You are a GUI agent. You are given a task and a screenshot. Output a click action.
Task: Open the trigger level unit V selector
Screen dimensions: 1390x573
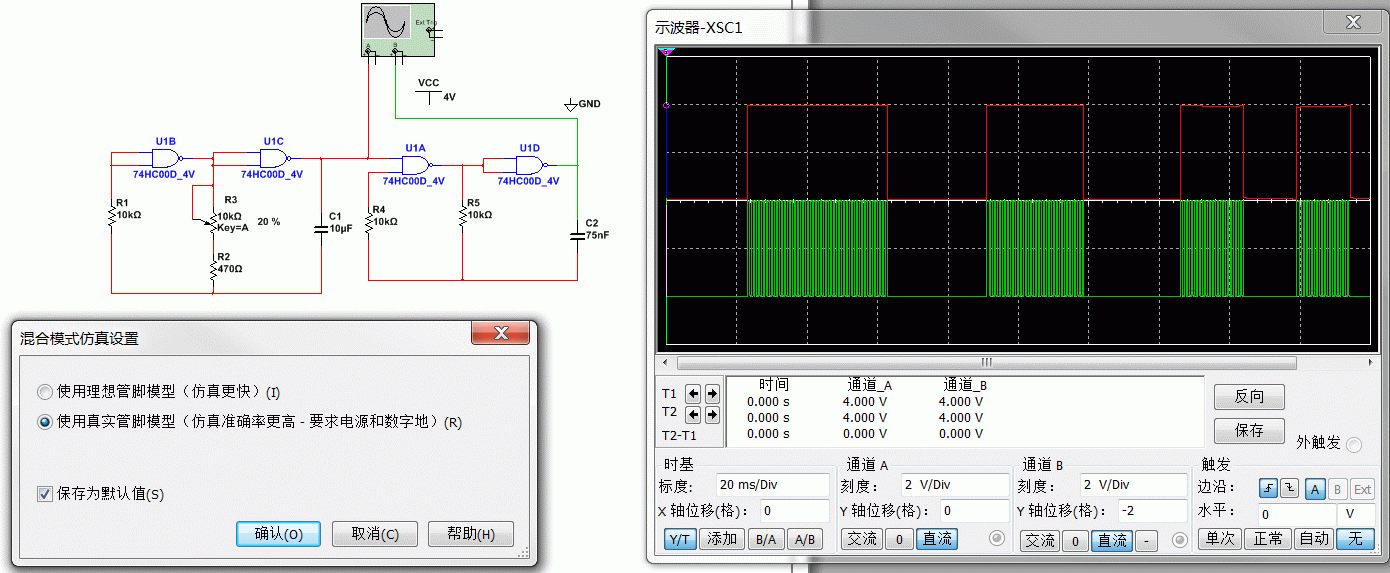1358,514
